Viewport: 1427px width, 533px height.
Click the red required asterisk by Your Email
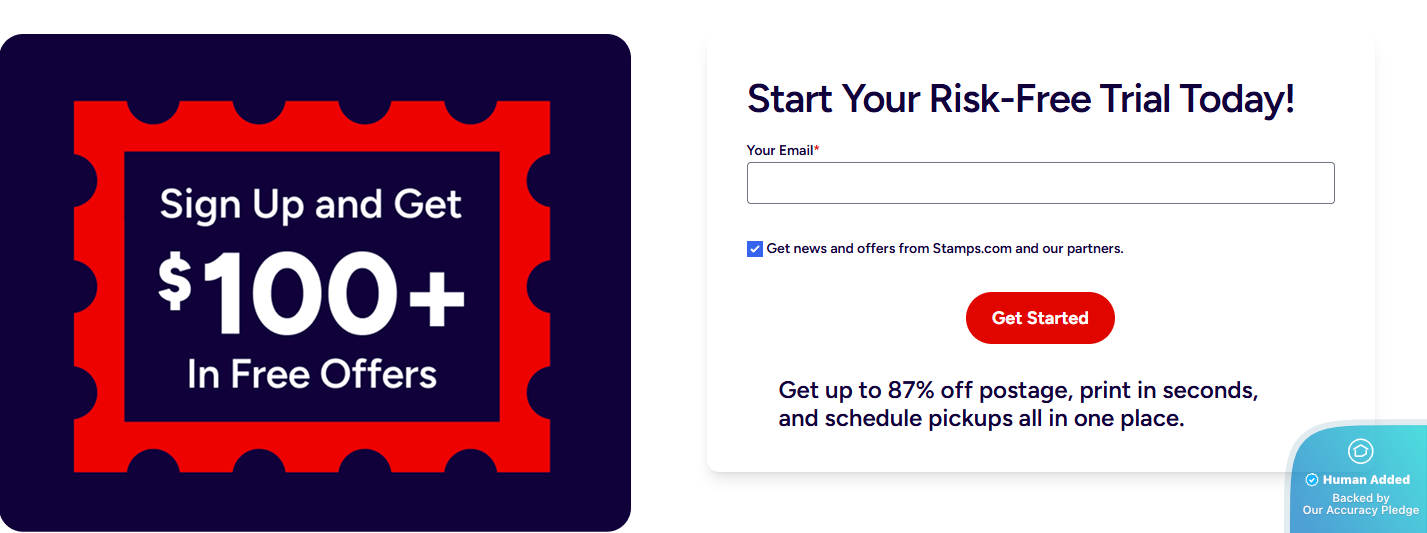coord(816,149)
